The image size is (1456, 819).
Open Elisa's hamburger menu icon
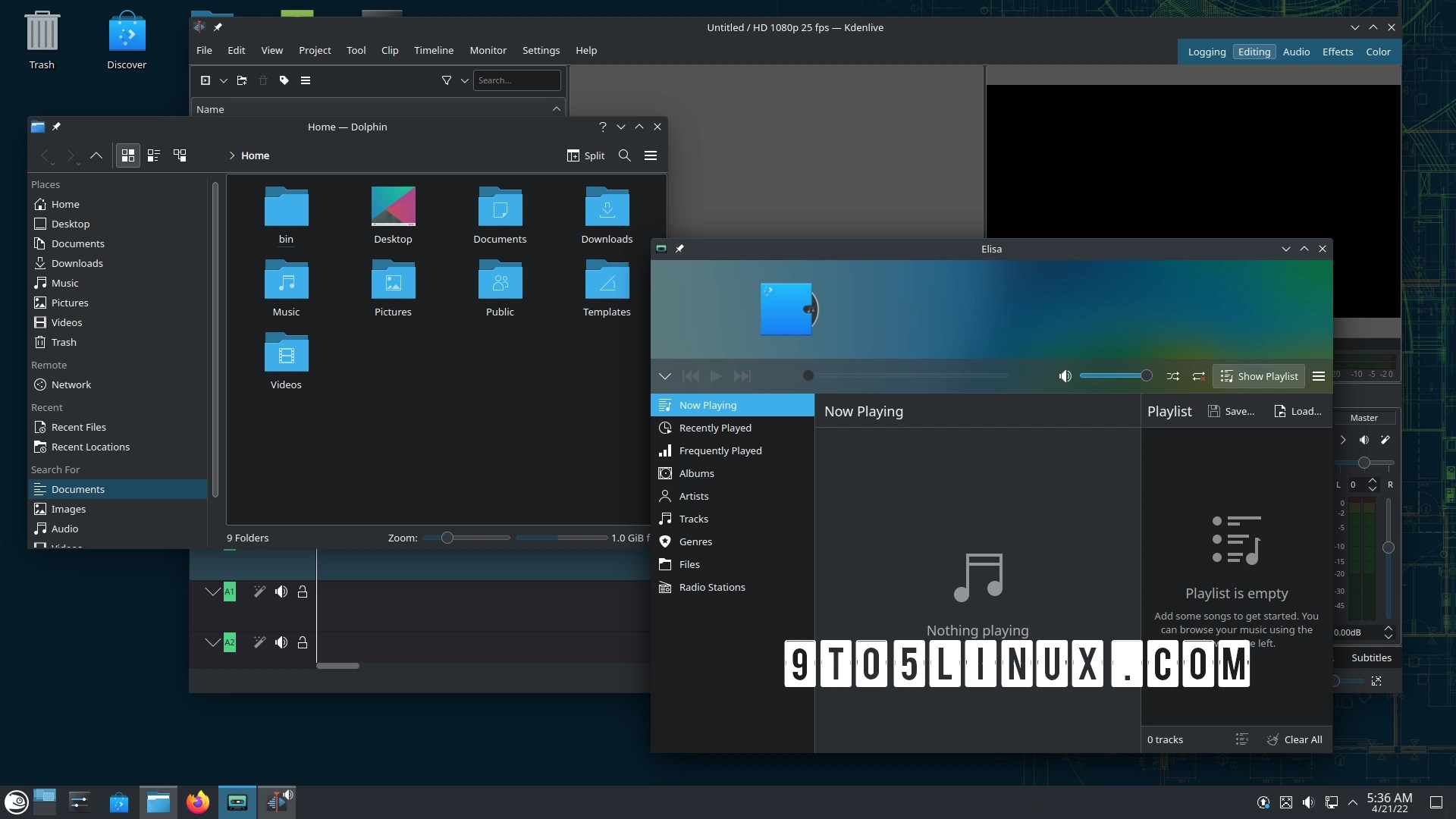click(x=1319, y=375)
